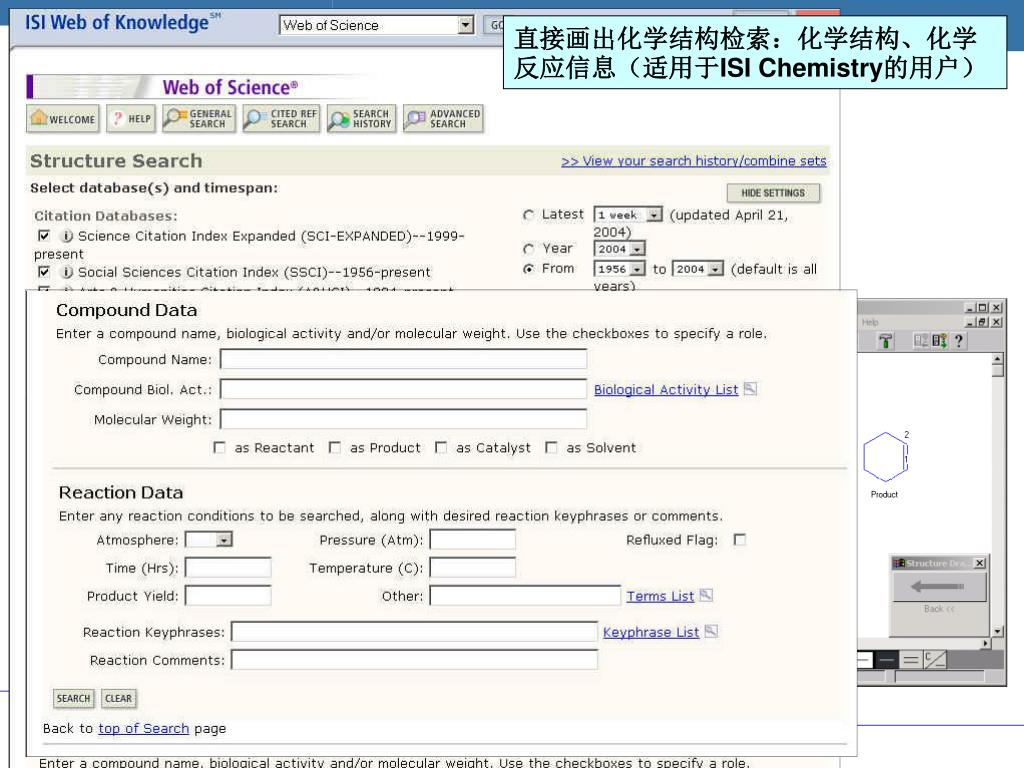Open Advanced Search tool

click(x=443, y=120)
